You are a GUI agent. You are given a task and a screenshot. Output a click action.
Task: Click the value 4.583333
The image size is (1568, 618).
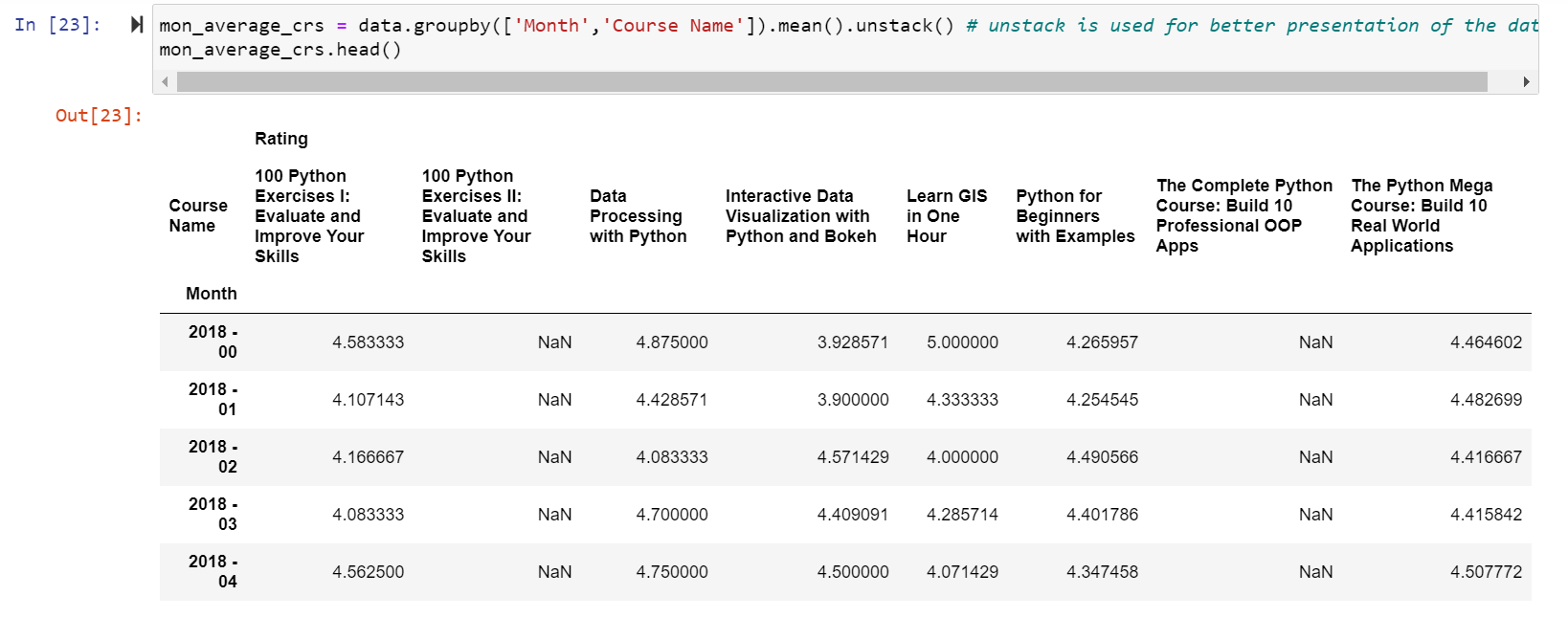[368, 342]
